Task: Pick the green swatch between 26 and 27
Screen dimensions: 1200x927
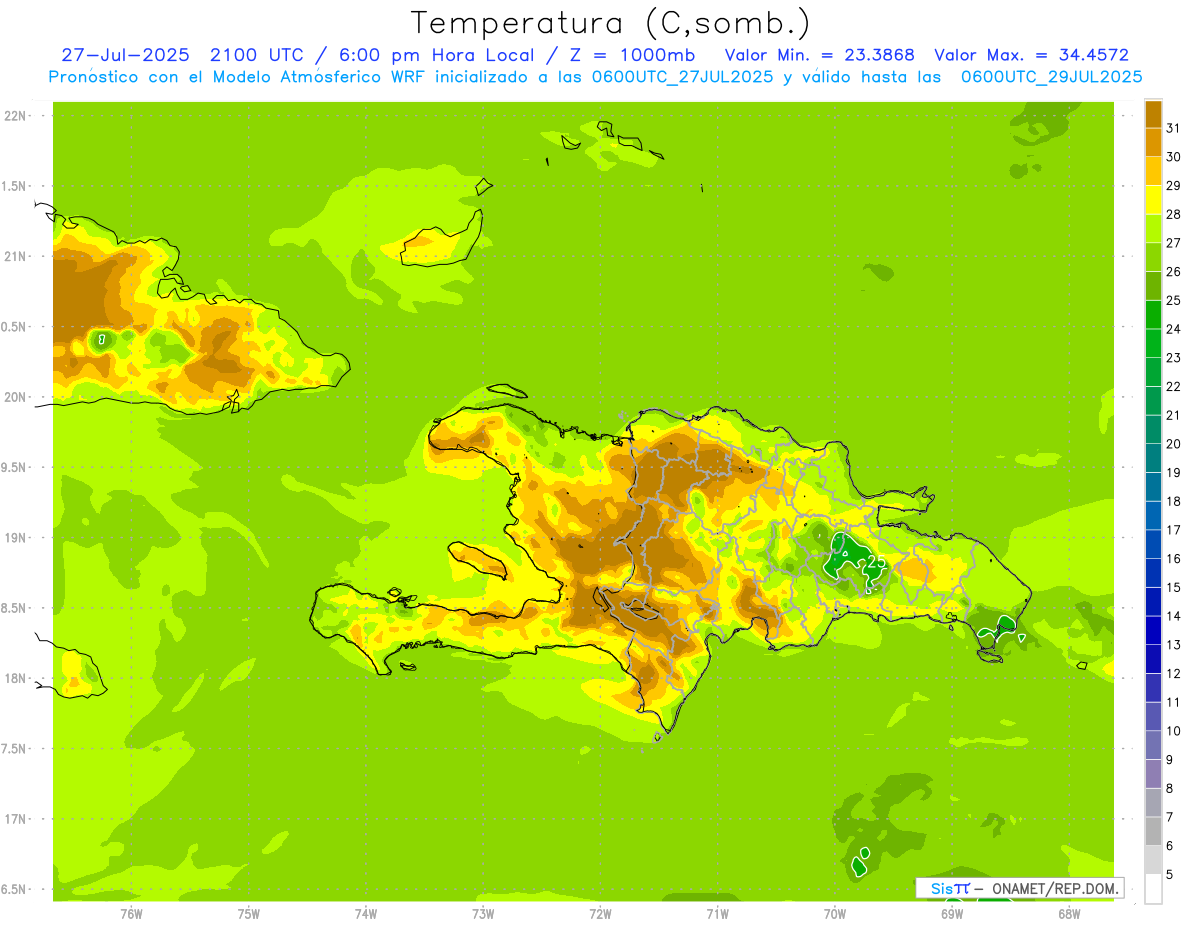Action: pyautogui.click(x=1153, y=257)
